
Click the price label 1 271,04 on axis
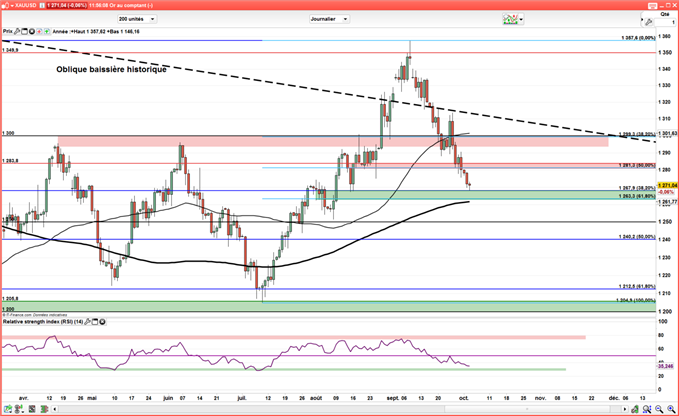tap(667, 185)
